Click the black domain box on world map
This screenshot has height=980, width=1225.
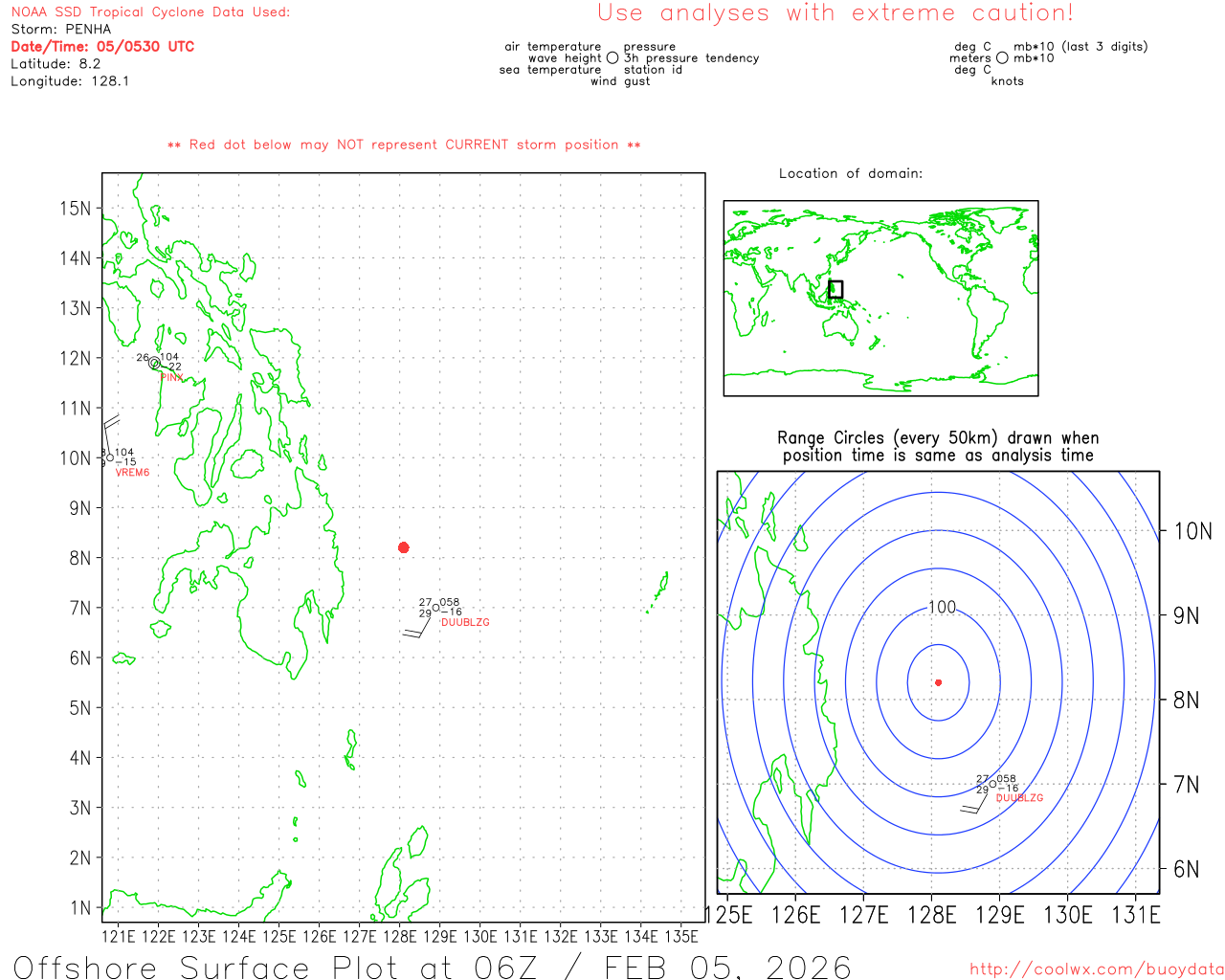(x=835, y=289)
